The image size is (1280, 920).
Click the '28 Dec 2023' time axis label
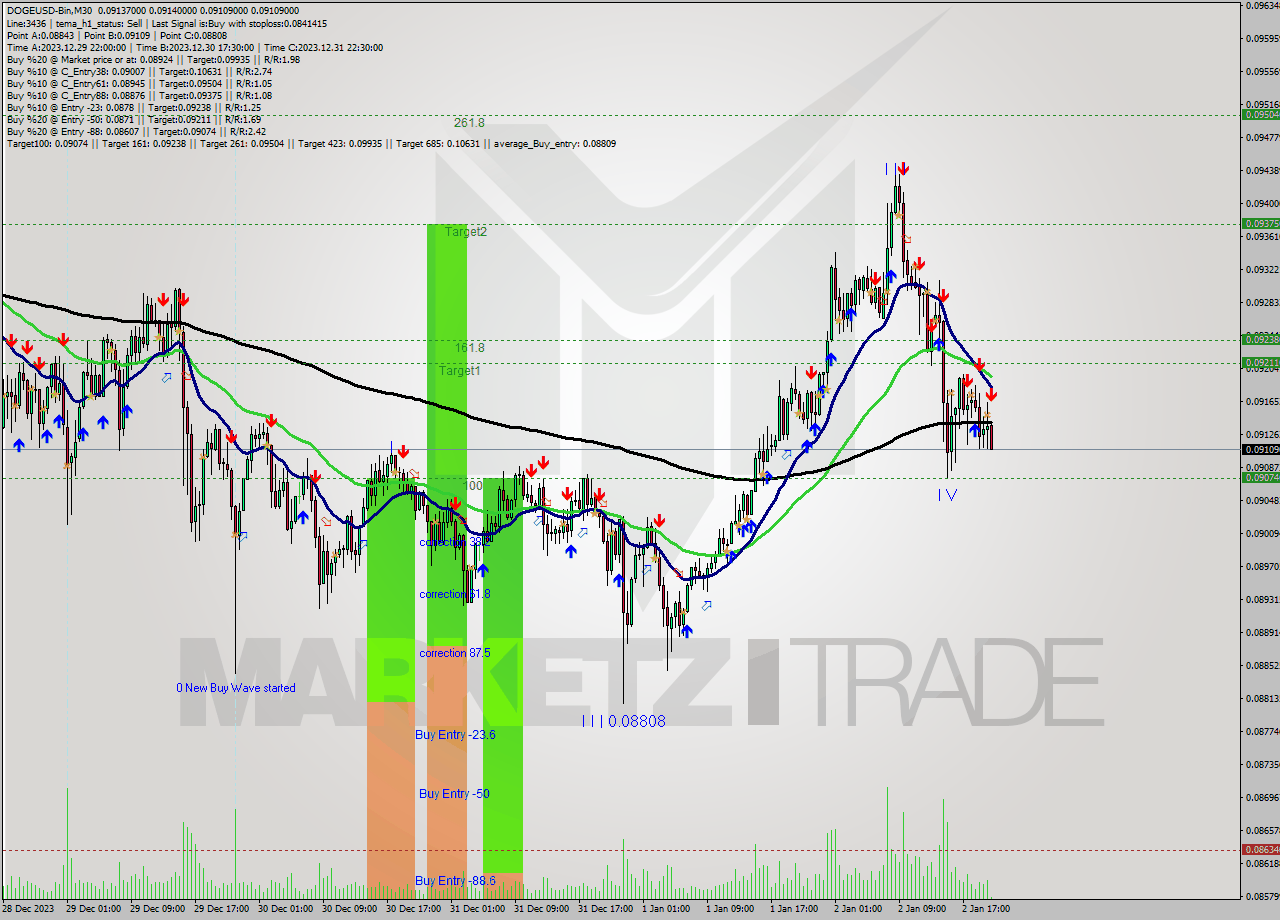click(27, 909)
